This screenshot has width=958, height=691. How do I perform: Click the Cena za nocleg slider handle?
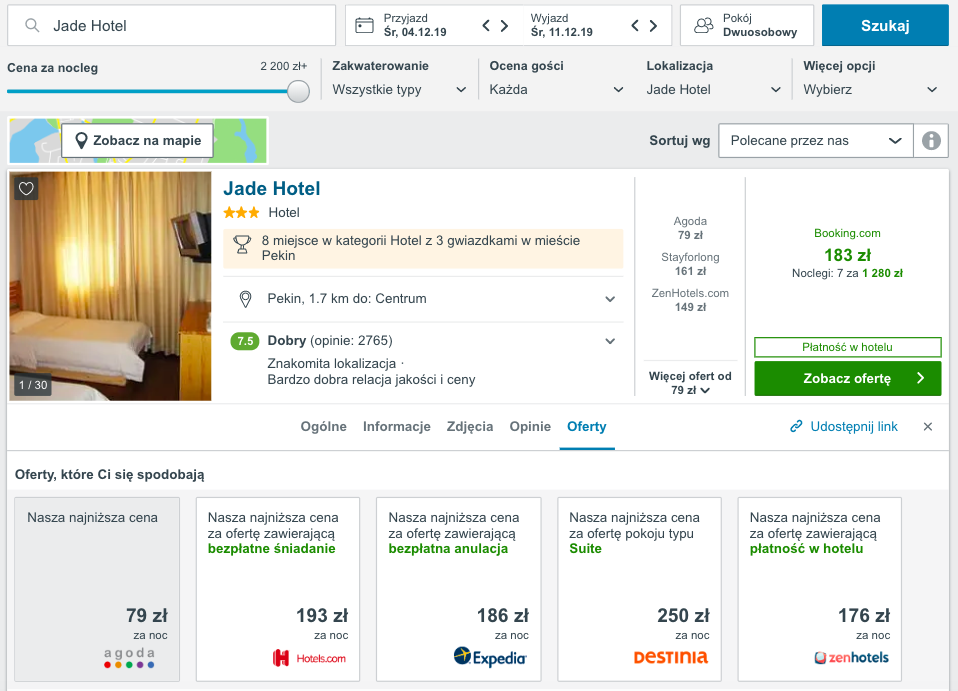[298, 91]
